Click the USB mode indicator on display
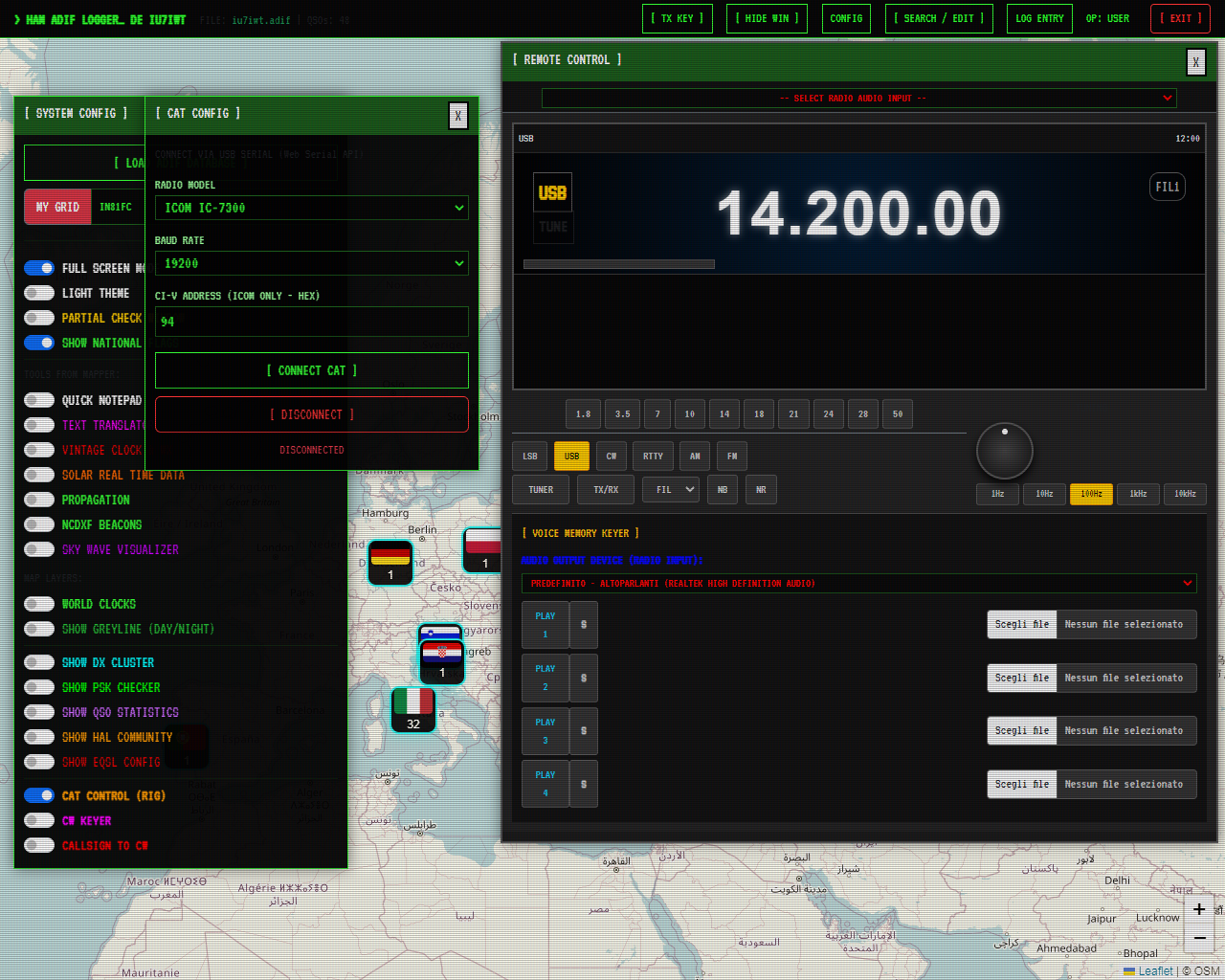Screen dimensions: 1225x980 click(x=552, y=192)
